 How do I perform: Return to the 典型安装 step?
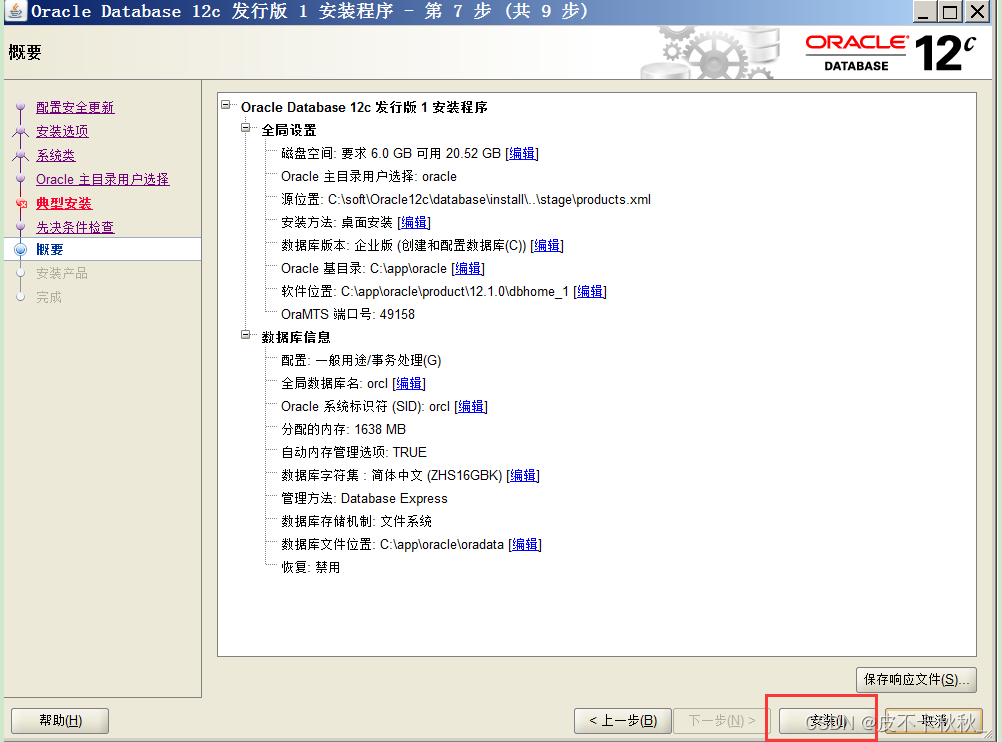click(64, 203)
